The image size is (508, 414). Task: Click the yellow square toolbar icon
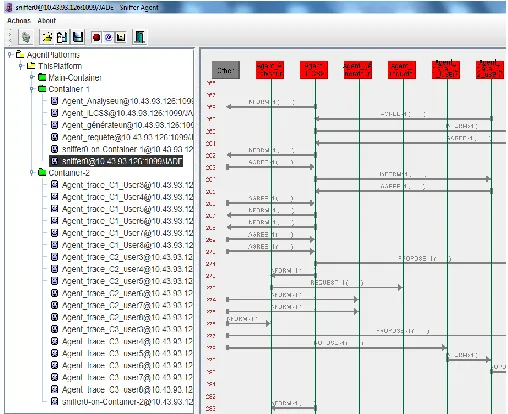tap(121, 37)
